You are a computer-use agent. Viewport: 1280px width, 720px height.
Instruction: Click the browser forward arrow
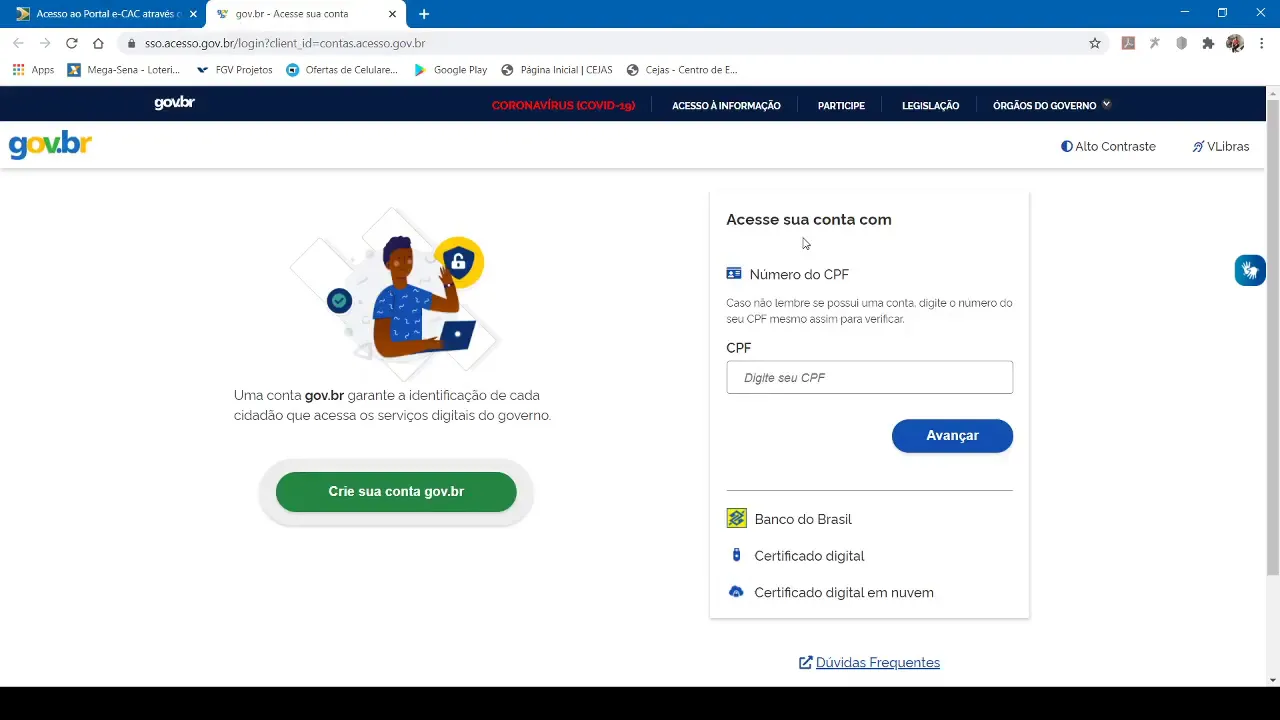click(x=45, y=43)
